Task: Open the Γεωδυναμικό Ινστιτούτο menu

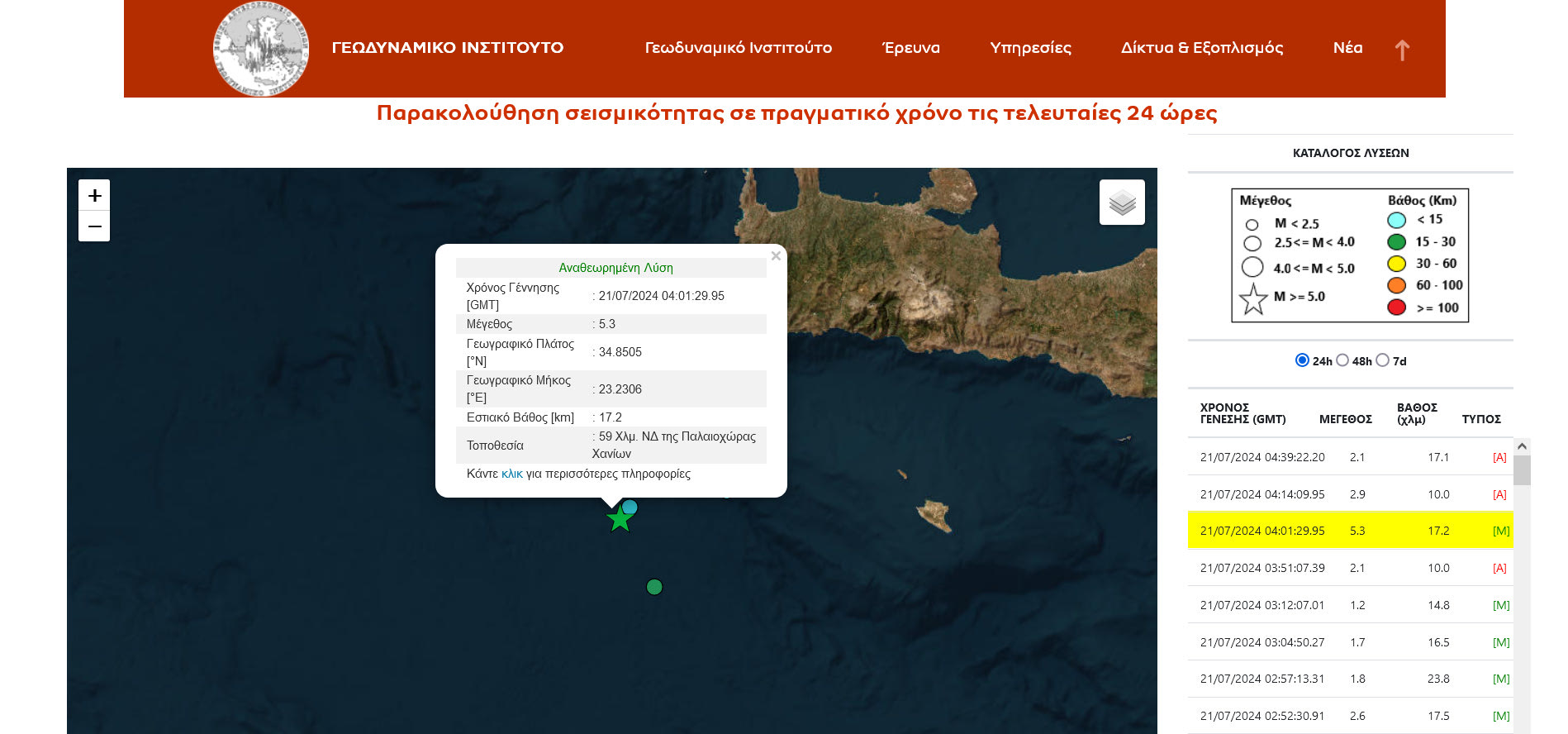Action: point(738,48)
